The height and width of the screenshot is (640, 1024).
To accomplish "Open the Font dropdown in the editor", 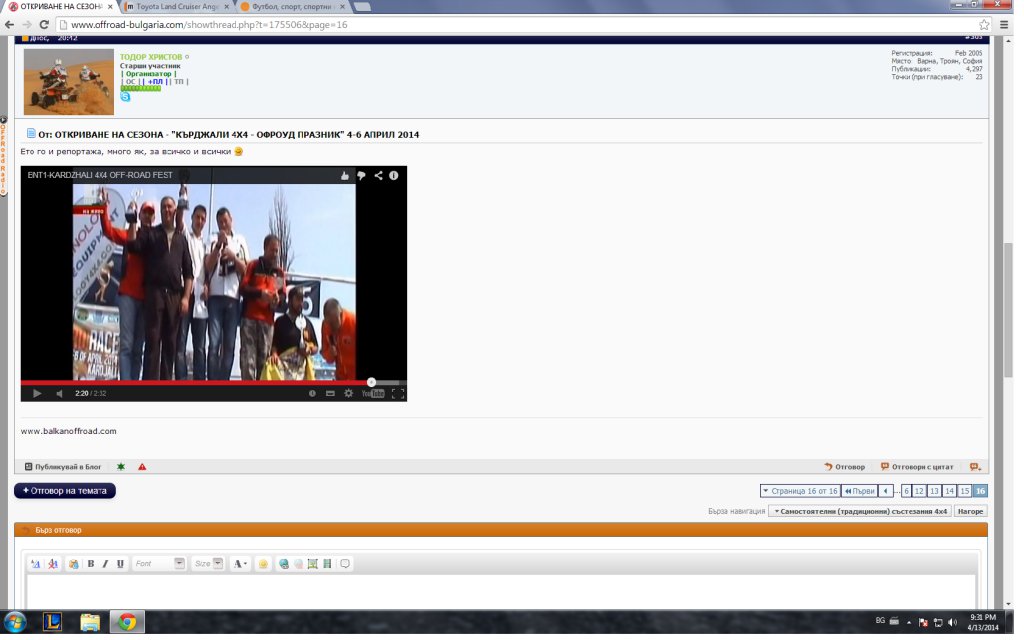I will pyautogui.click(x=159, y=564).
